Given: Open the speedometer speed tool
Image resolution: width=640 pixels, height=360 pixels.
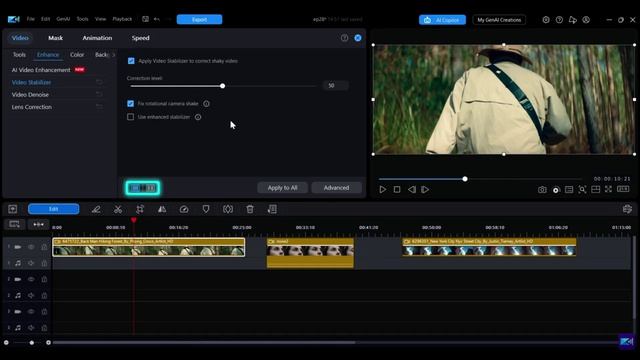Looking at the screenshot, I should point(184,209).
